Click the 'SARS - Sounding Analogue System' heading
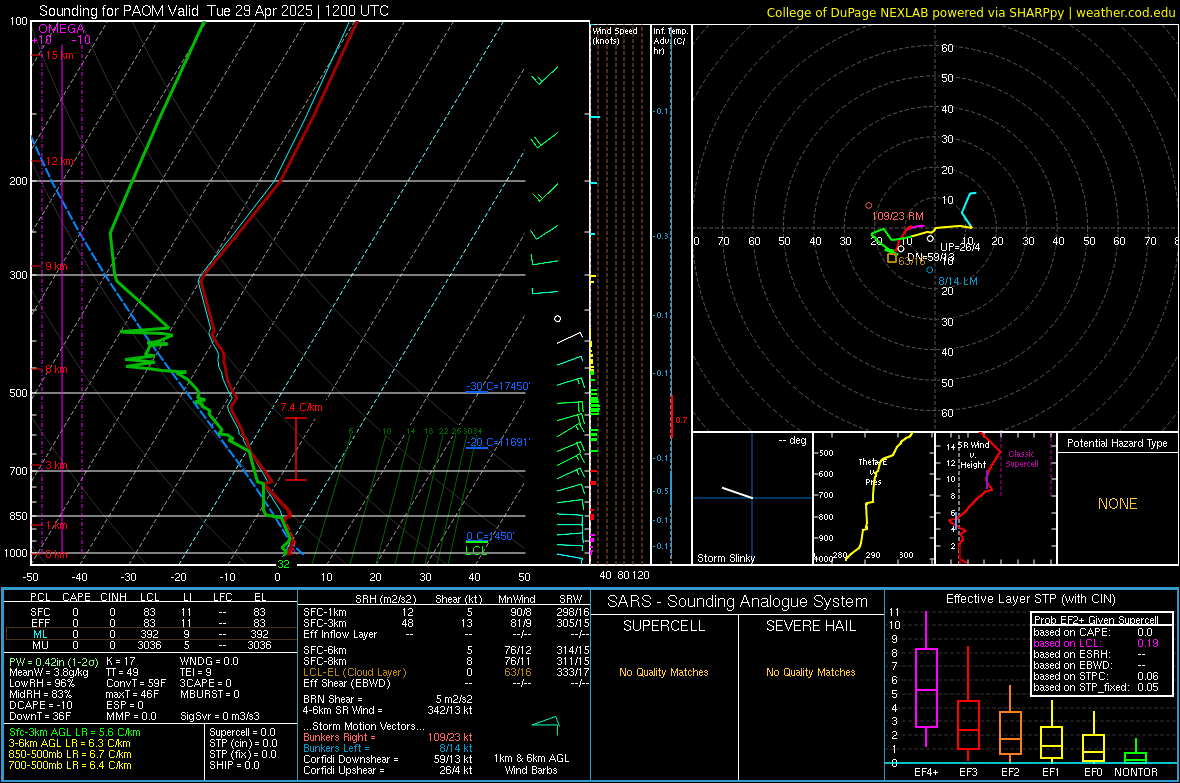The height and width of the screenshot is (783, 1180). point(737,602)
